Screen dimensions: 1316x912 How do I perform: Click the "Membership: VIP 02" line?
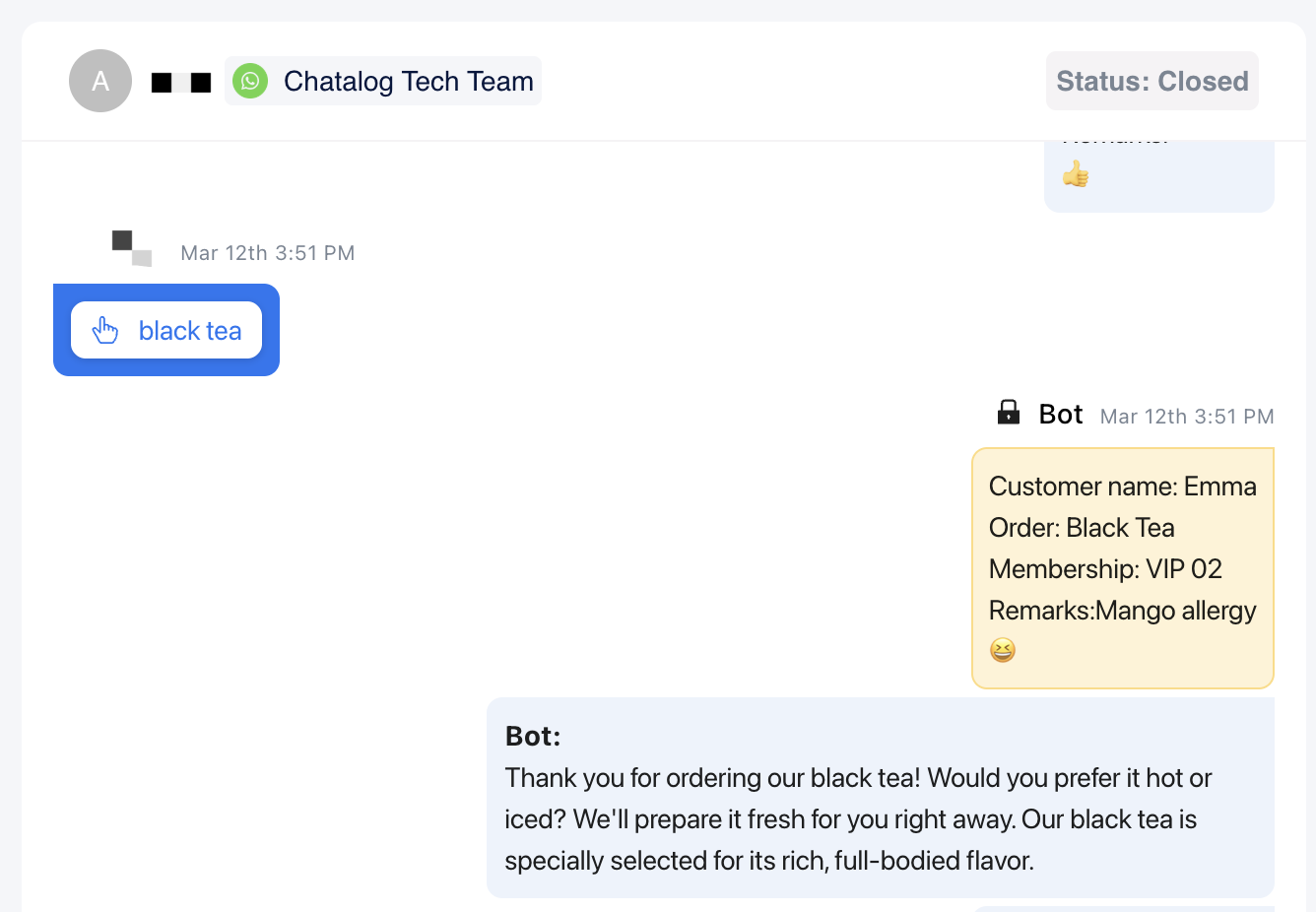click(1105, 569)
